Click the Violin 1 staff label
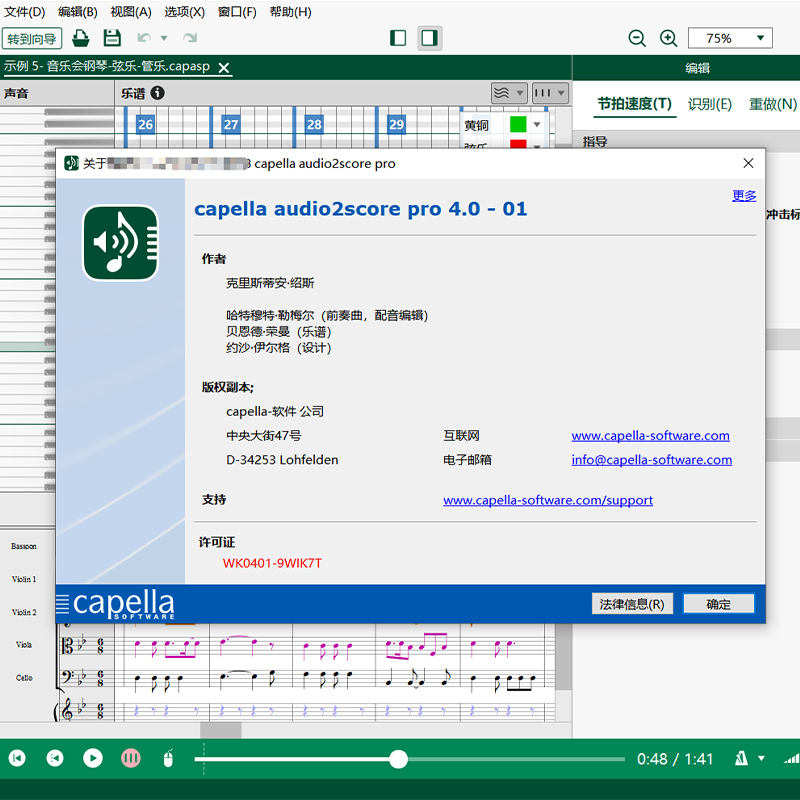 point(23,579)
